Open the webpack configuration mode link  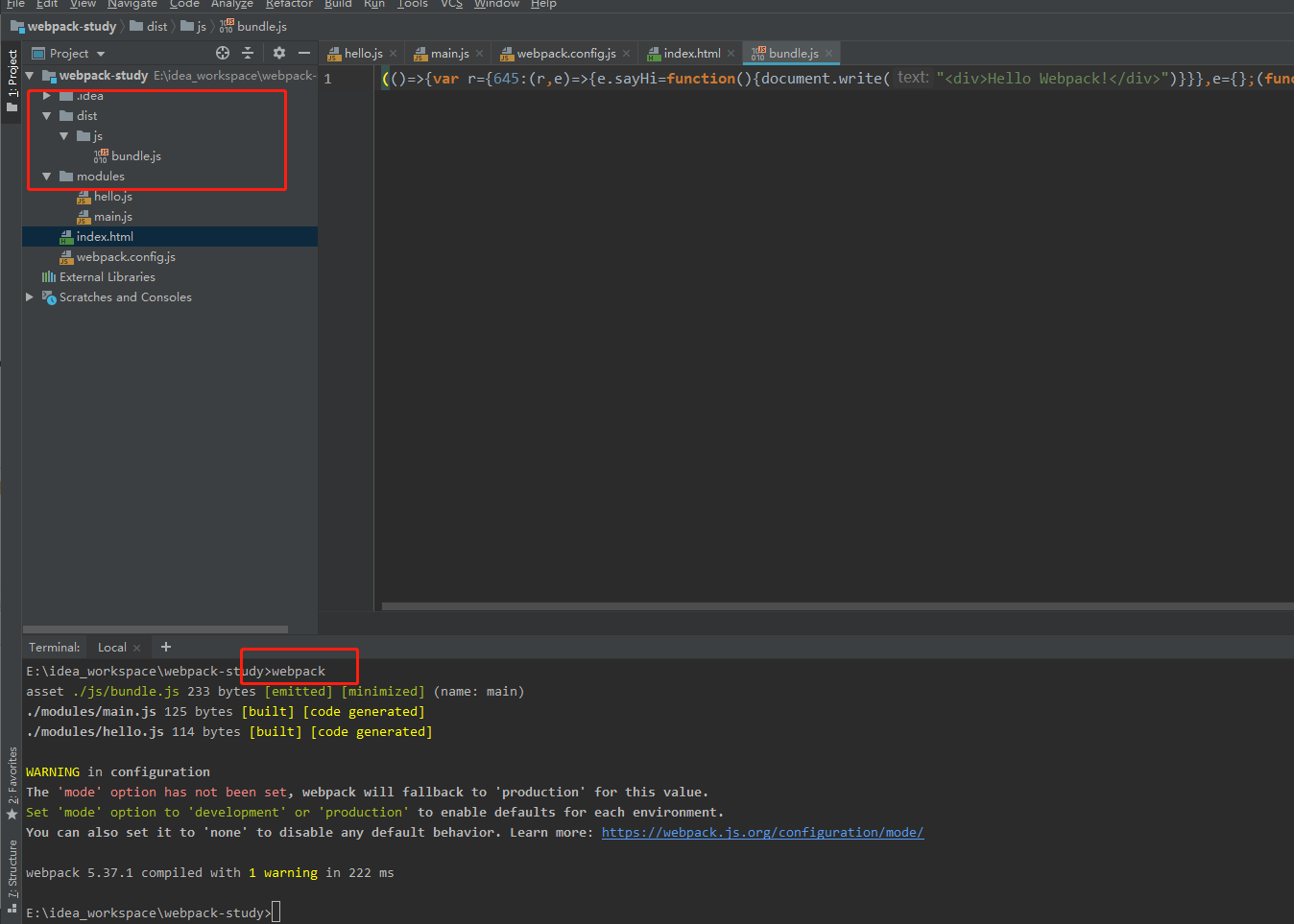point(762,833)
